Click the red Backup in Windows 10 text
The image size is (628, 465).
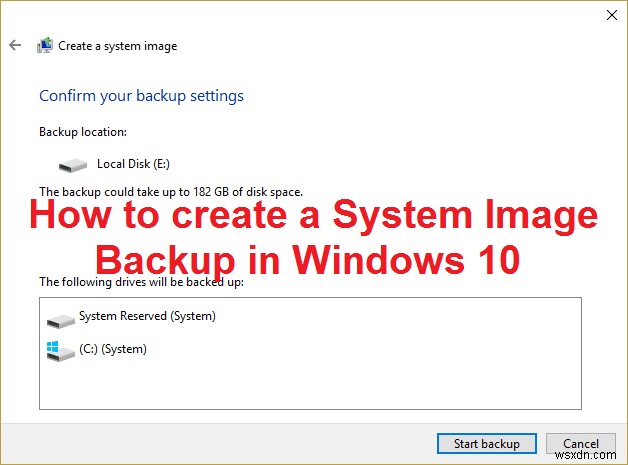tap(307, 258)
